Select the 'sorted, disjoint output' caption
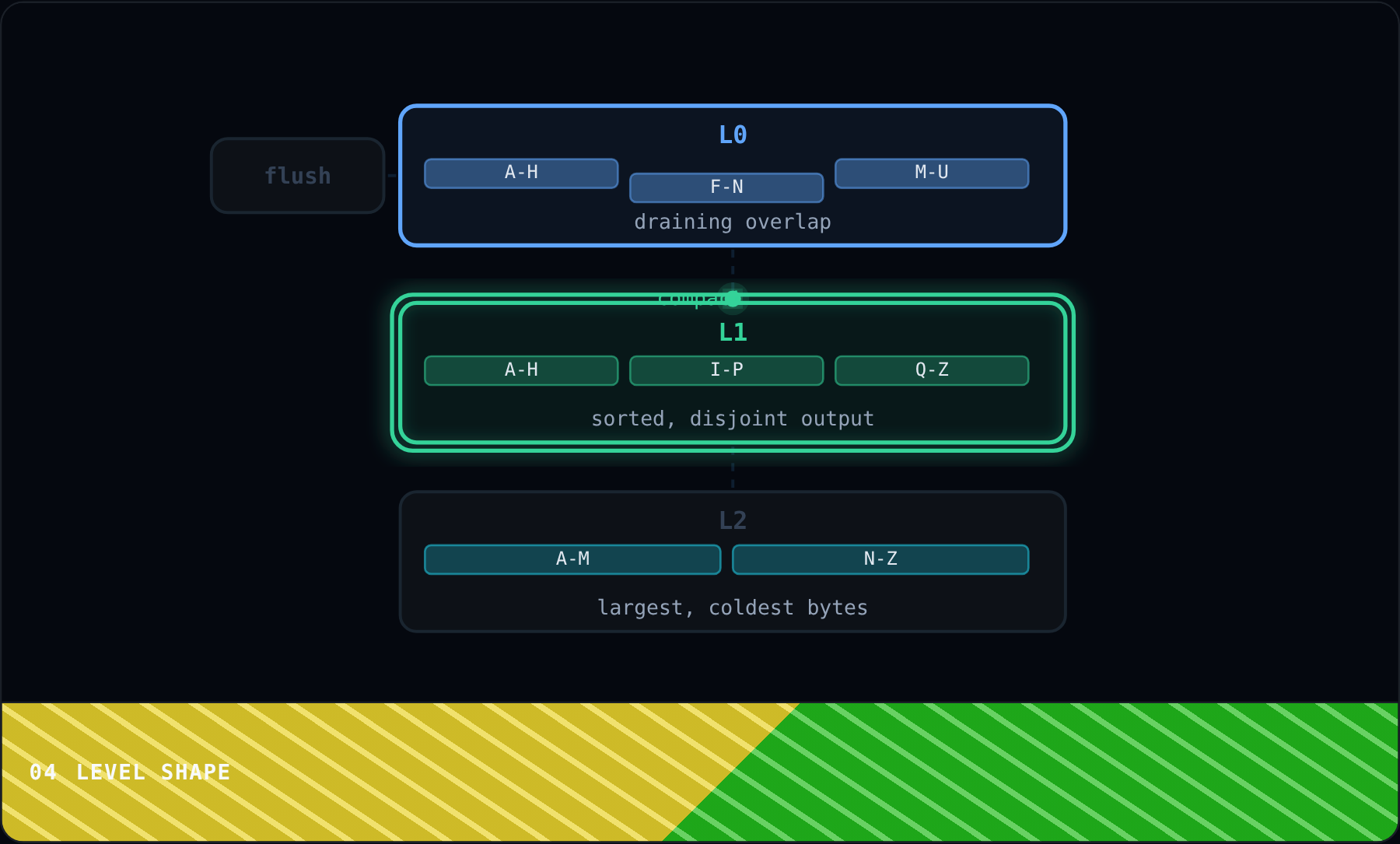 [733, 419]
